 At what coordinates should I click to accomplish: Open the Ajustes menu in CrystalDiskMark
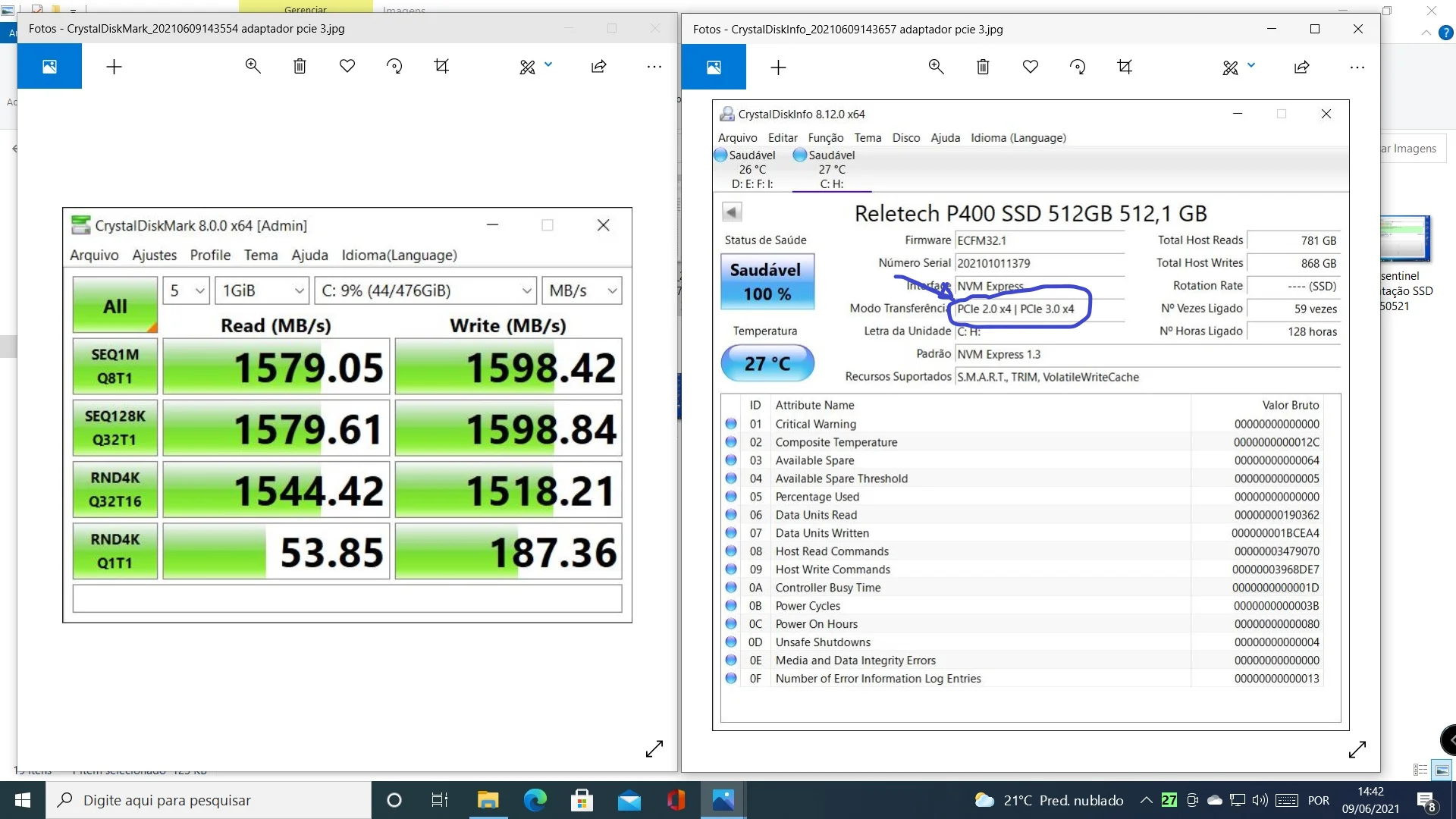coord(154,256)
